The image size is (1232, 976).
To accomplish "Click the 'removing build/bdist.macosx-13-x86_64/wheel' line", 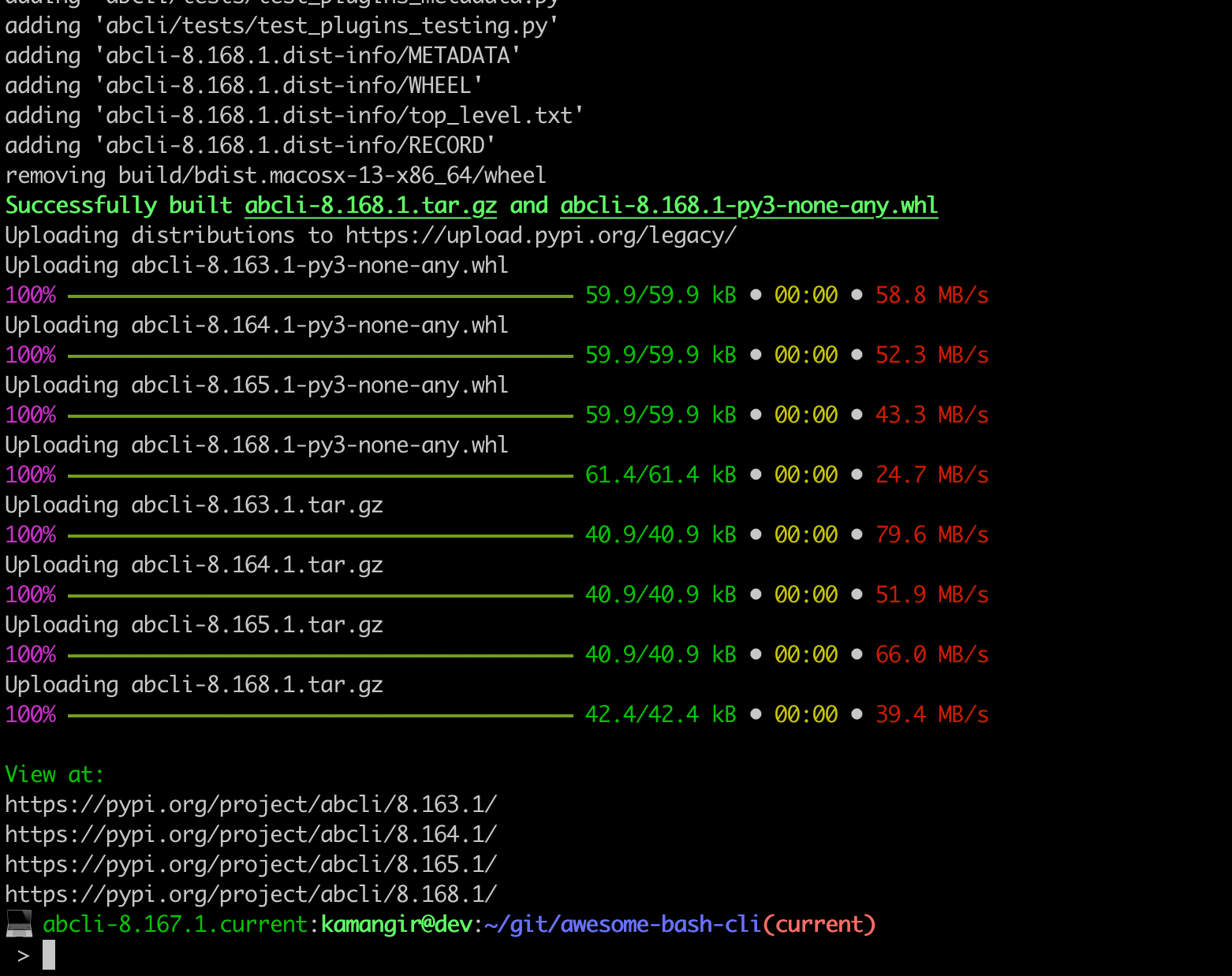I will point(276,176).
